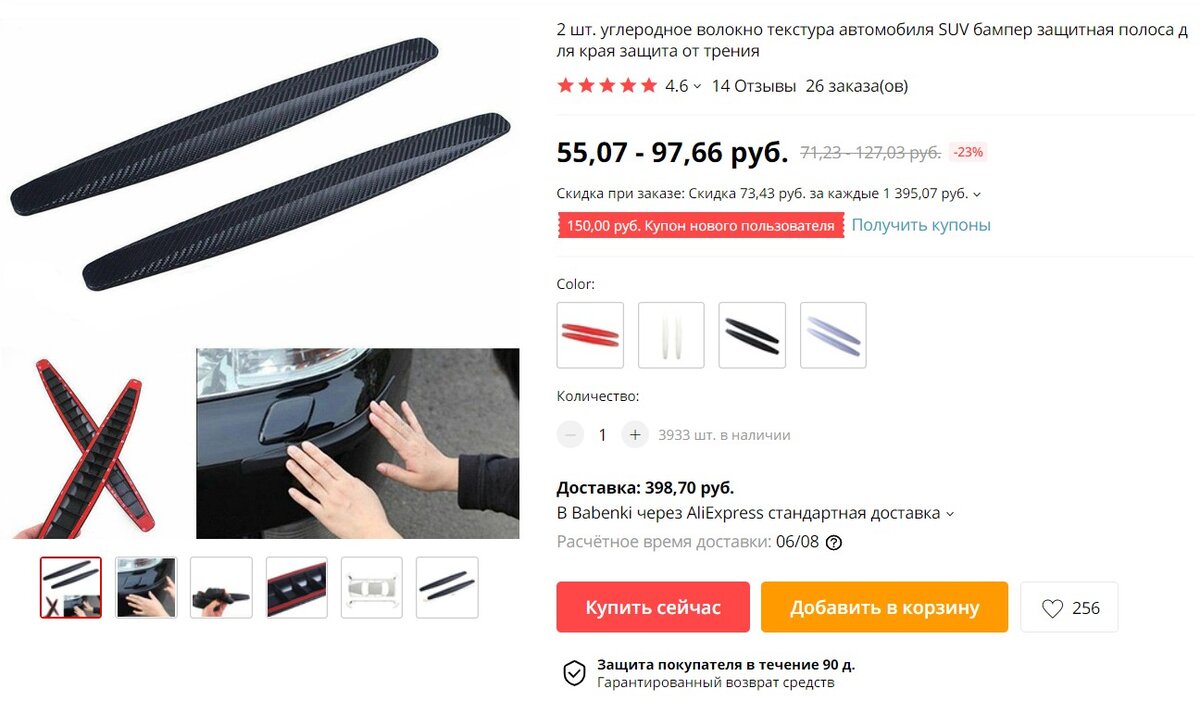Select the red color swatch

click(x=590, y=335)
